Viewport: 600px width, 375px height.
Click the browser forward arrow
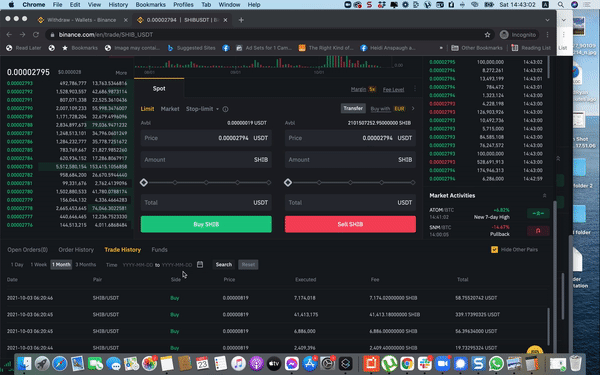(23, 34)
